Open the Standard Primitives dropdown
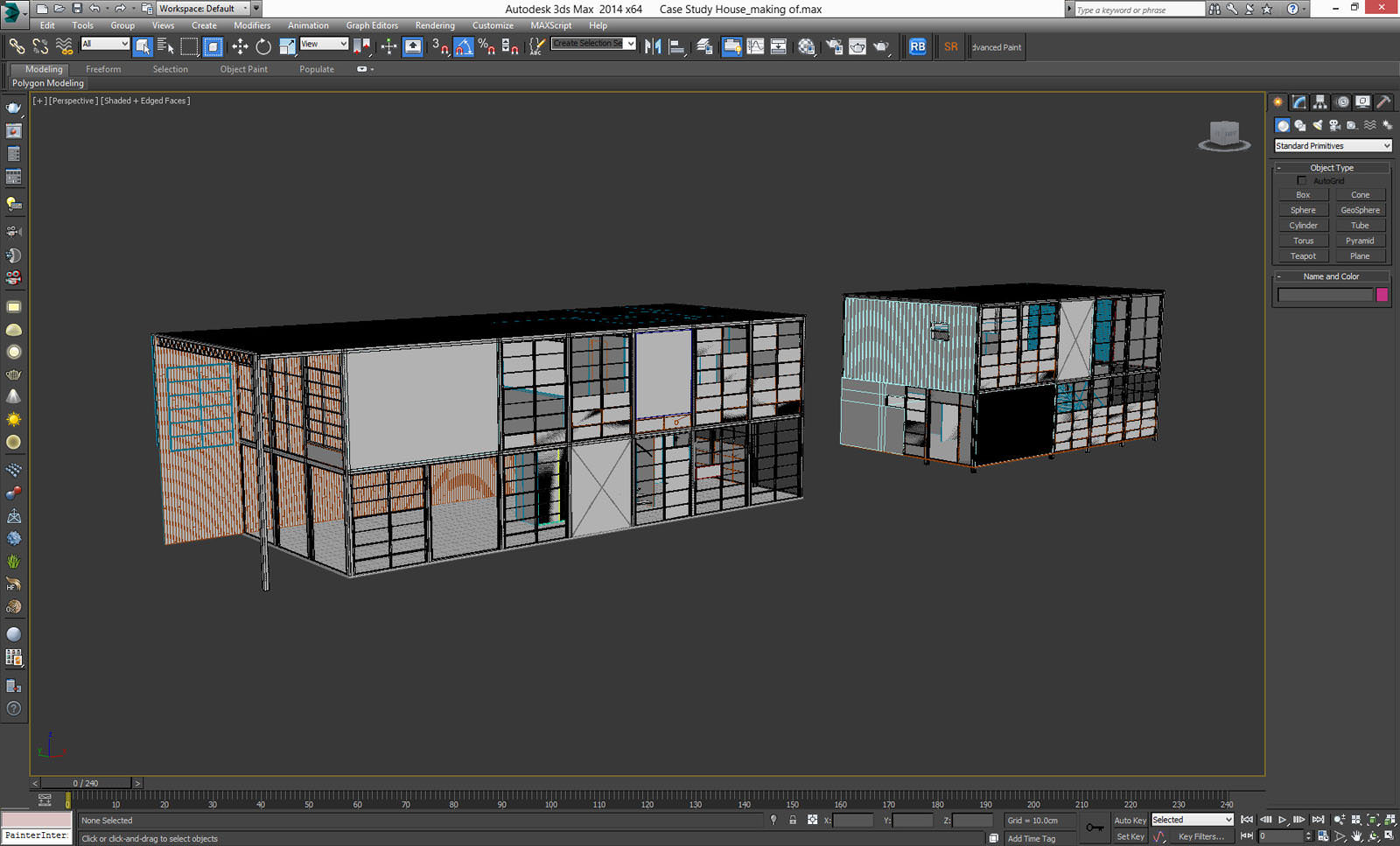1400x846 pixels. pyautogui.click(x=1333, y=146)
